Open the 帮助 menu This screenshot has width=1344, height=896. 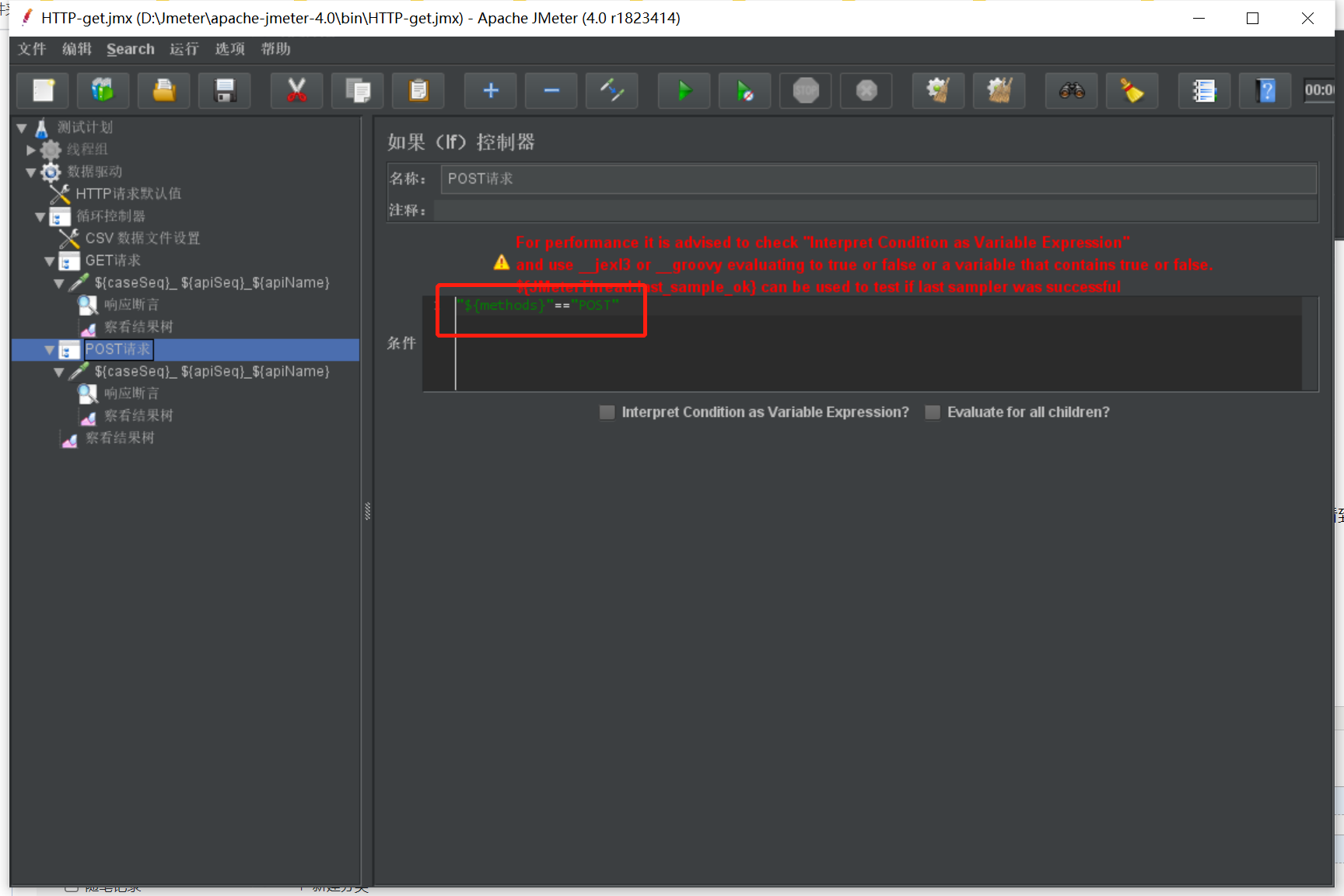point(276,49)
